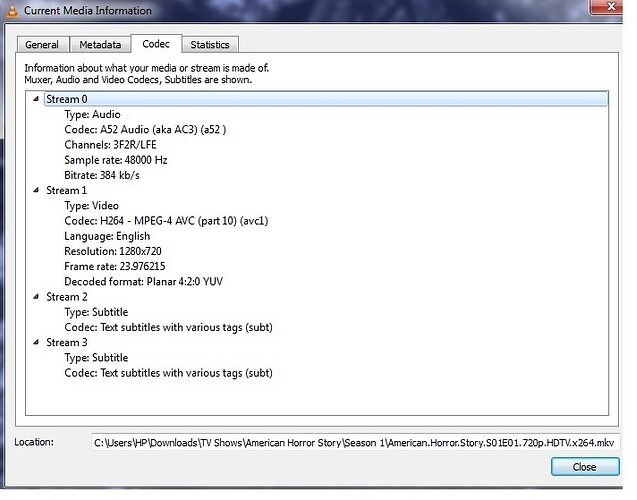Viewport: 637px width, 500px height.
Task: Select the 'Type: Audio' row
Action: coord(93,115)
